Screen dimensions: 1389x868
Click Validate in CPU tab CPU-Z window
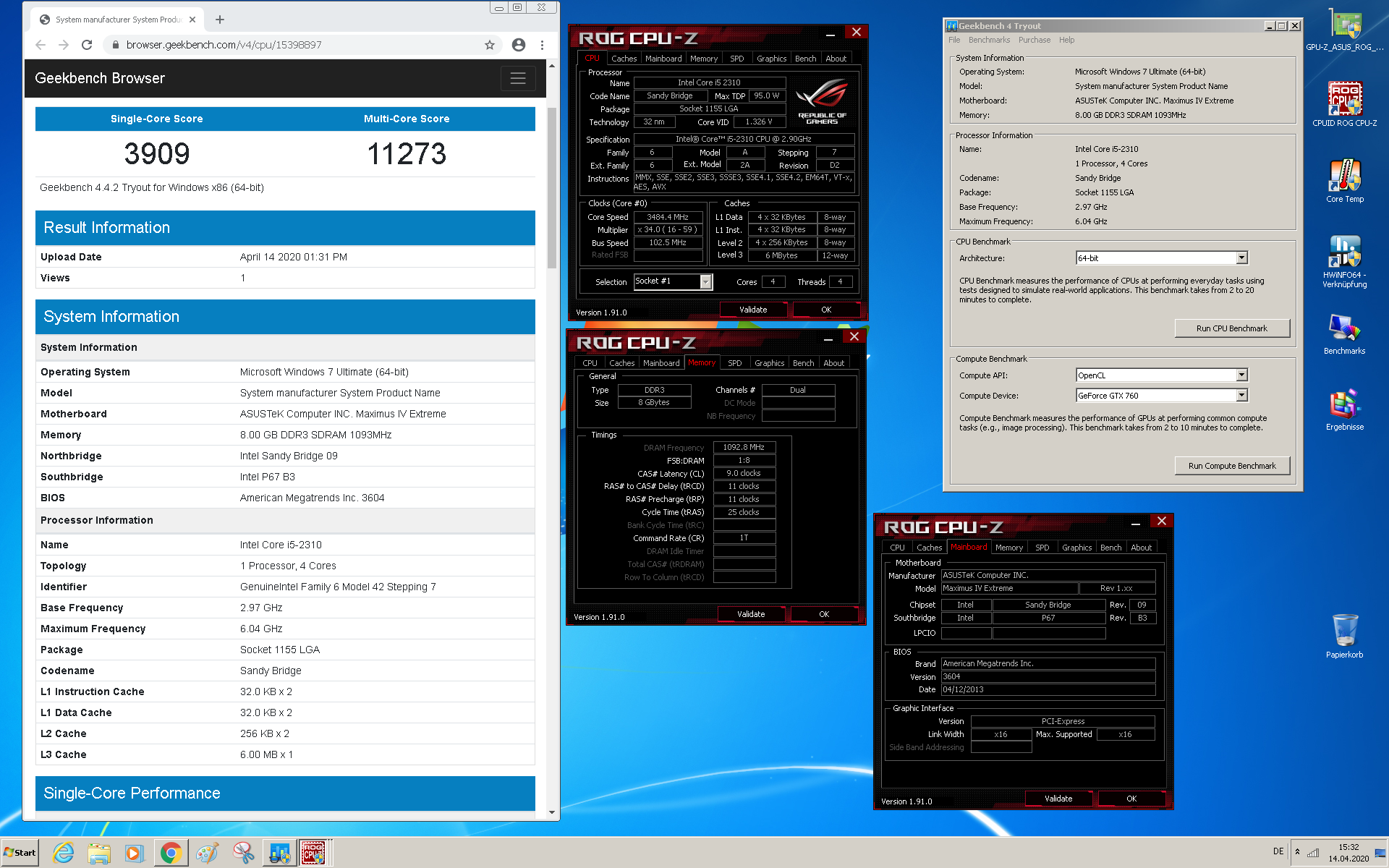point(753,310)
